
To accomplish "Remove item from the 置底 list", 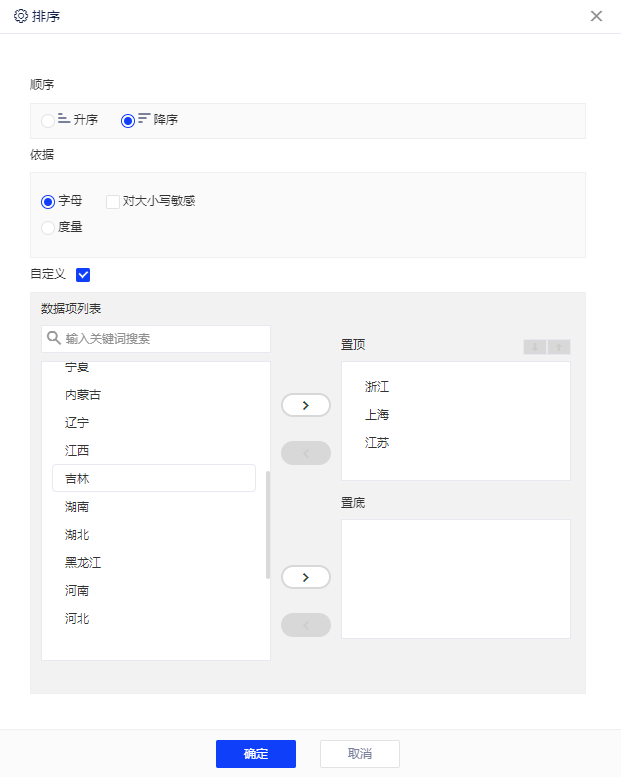I will pyautogui.click(x=306, y=625).
